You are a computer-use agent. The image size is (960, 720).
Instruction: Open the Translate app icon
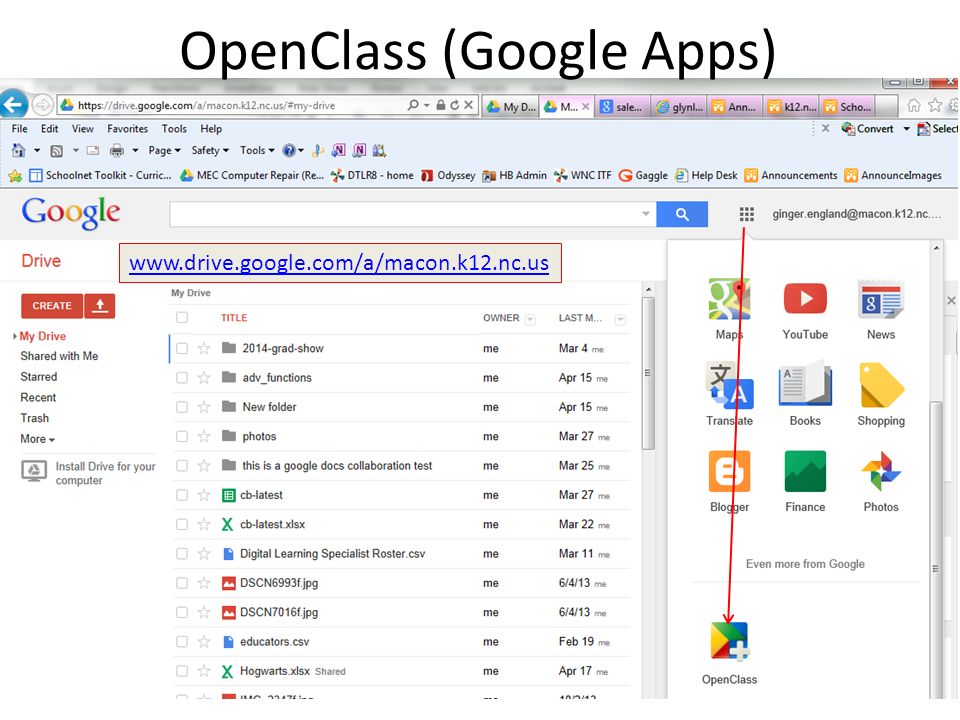(729, 386)
